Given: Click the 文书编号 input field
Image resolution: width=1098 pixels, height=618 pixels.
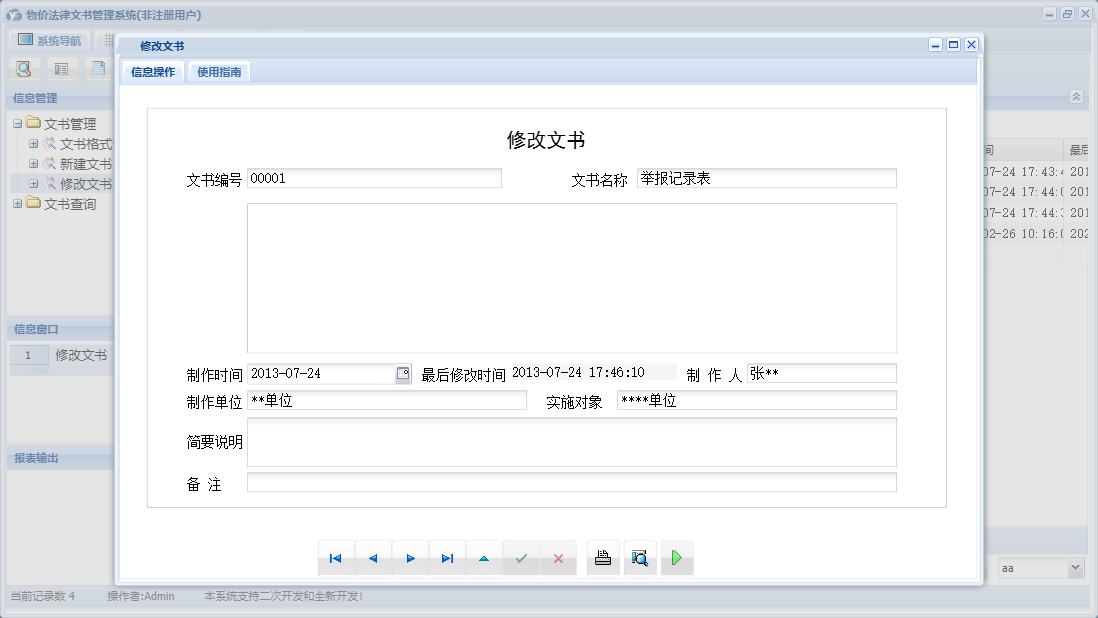Looking at the screenshot, I should (x=375, y=178).
